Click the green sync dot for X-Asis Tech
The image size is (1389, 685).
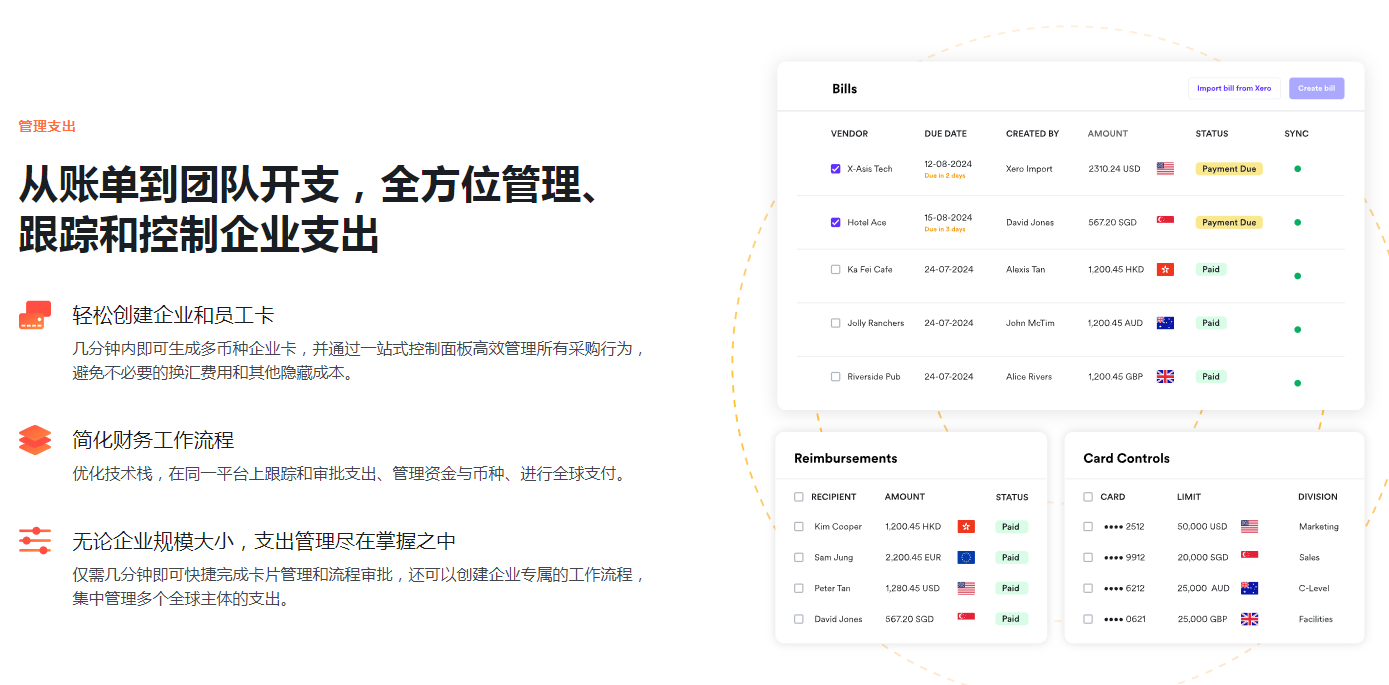coord(1297,170)
